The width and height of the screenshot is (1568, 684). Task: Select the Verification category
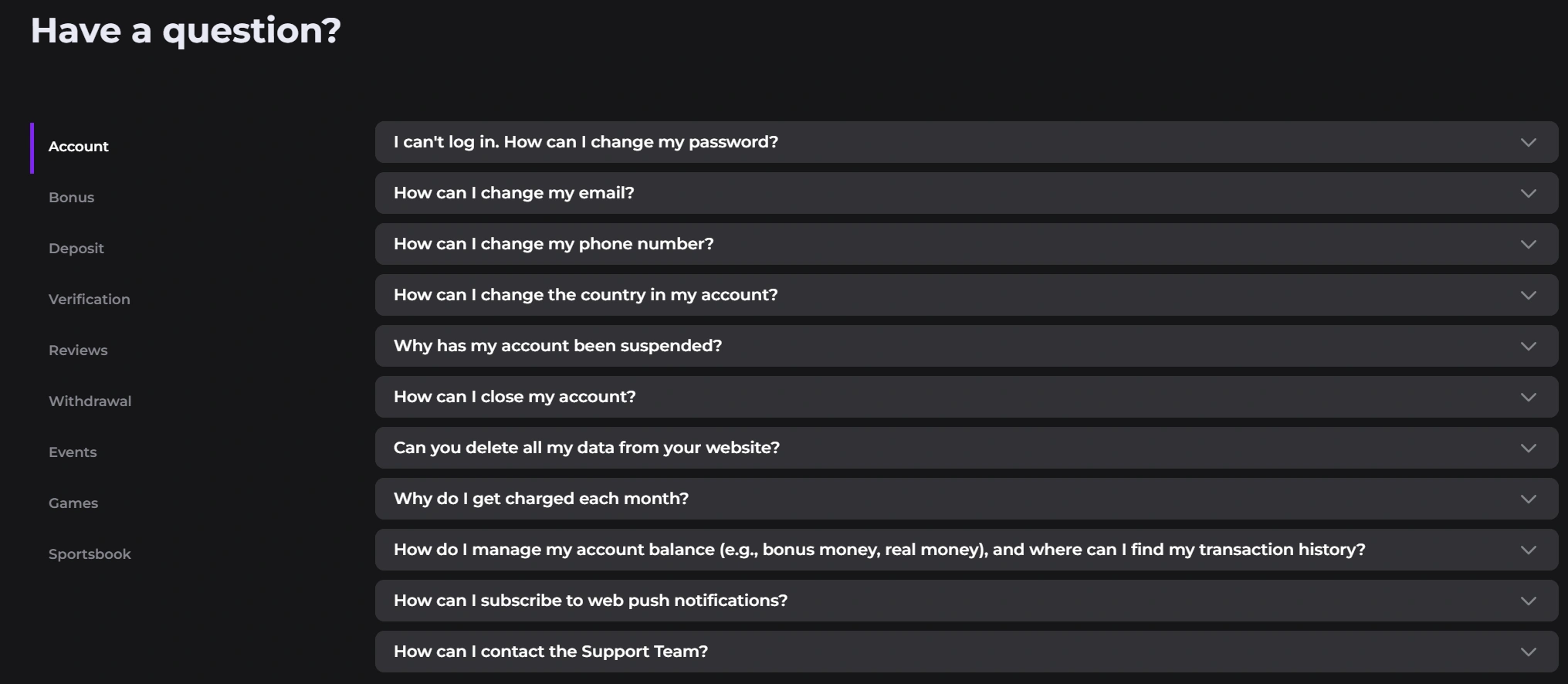(90, 299)
